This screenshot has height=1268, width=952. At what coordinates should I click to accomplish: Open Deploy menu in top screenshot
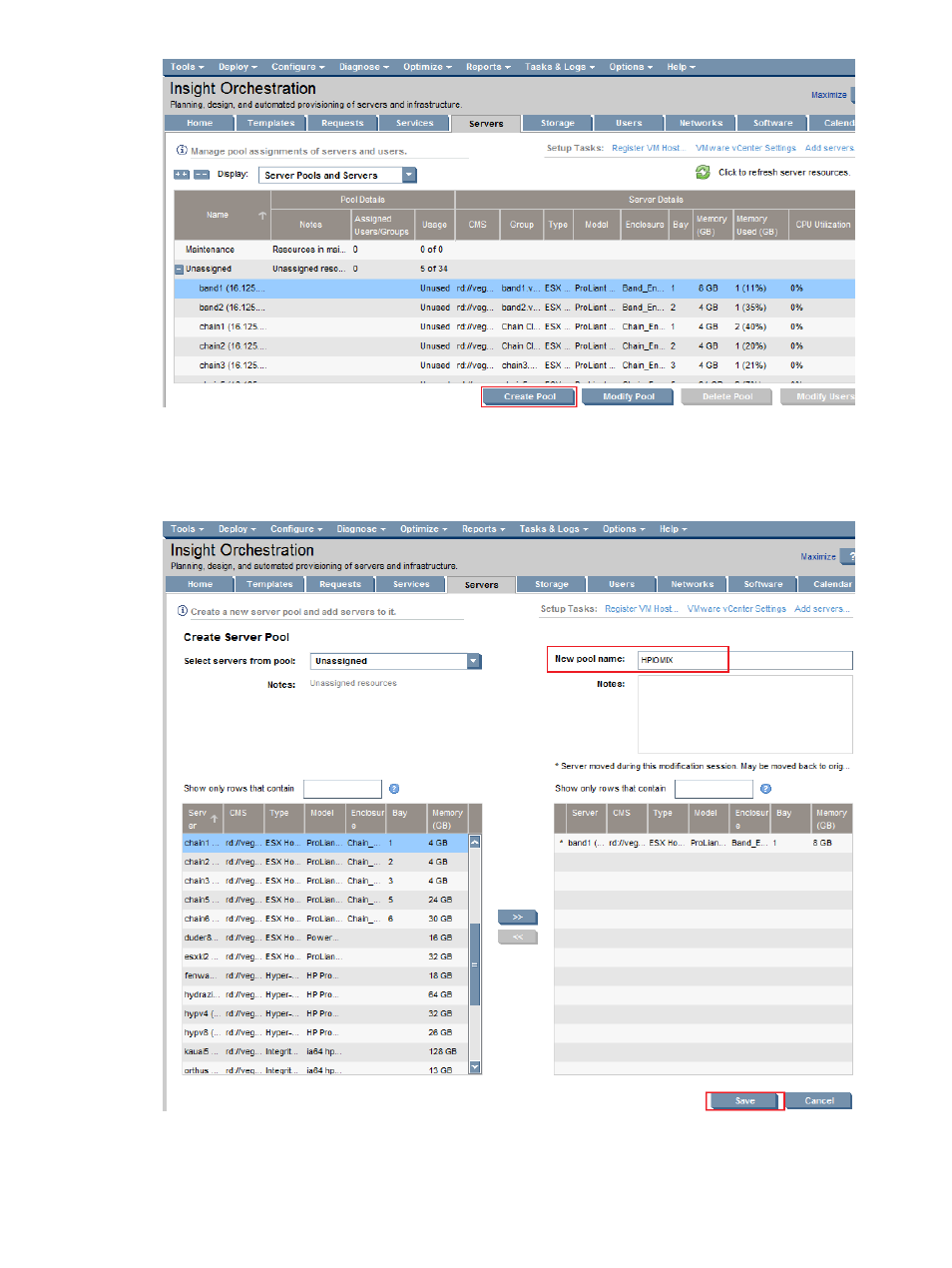(238, 67)
